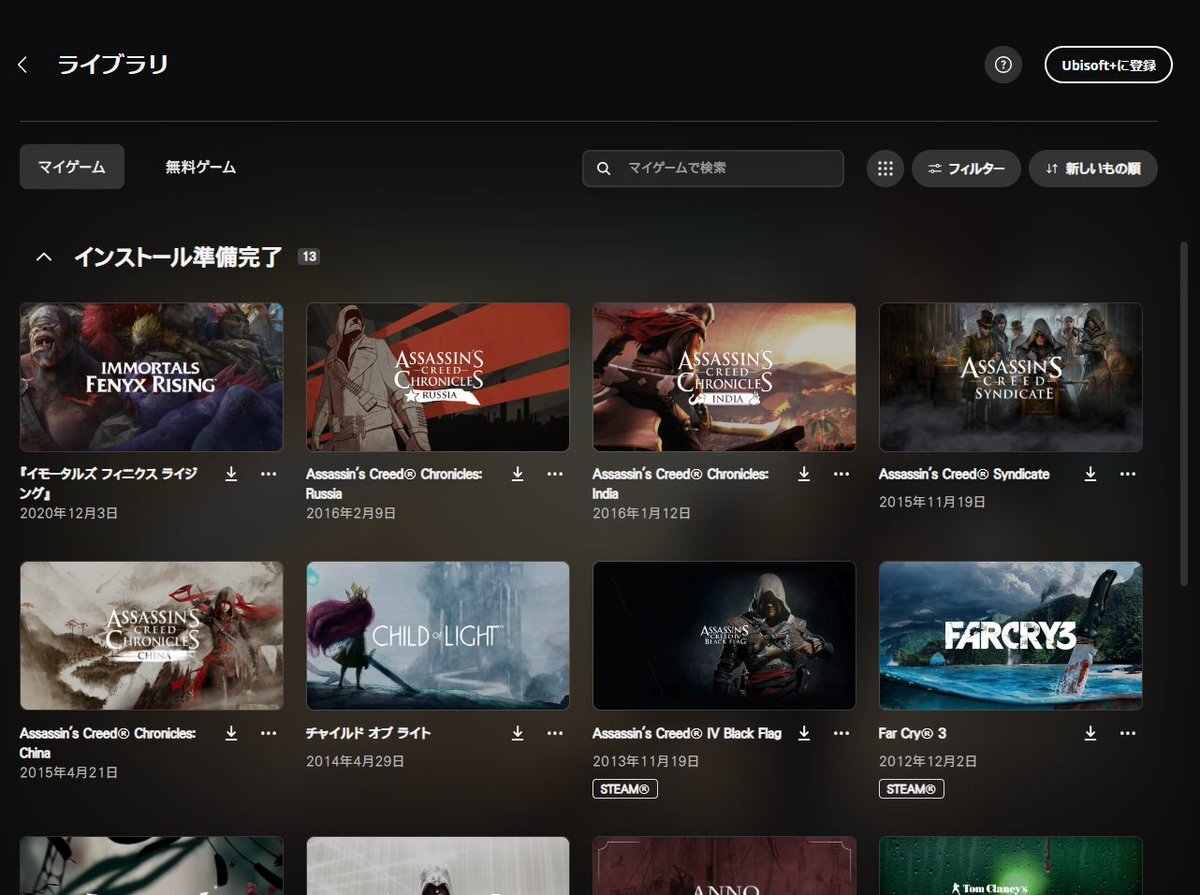Click the date 2014年4月29日
Image resolution: width=1200 pixels, height=895 pixels.
pos(355,761)
